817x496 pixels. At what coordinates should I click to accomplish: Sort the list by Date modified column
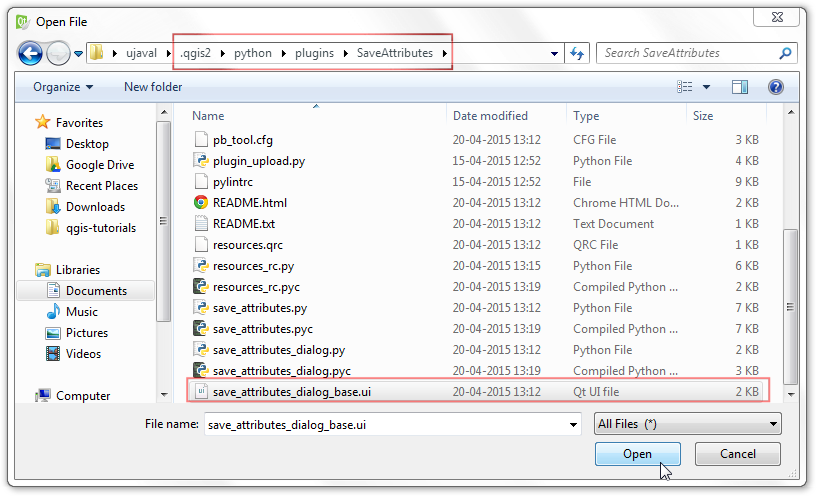click(490, 116)
